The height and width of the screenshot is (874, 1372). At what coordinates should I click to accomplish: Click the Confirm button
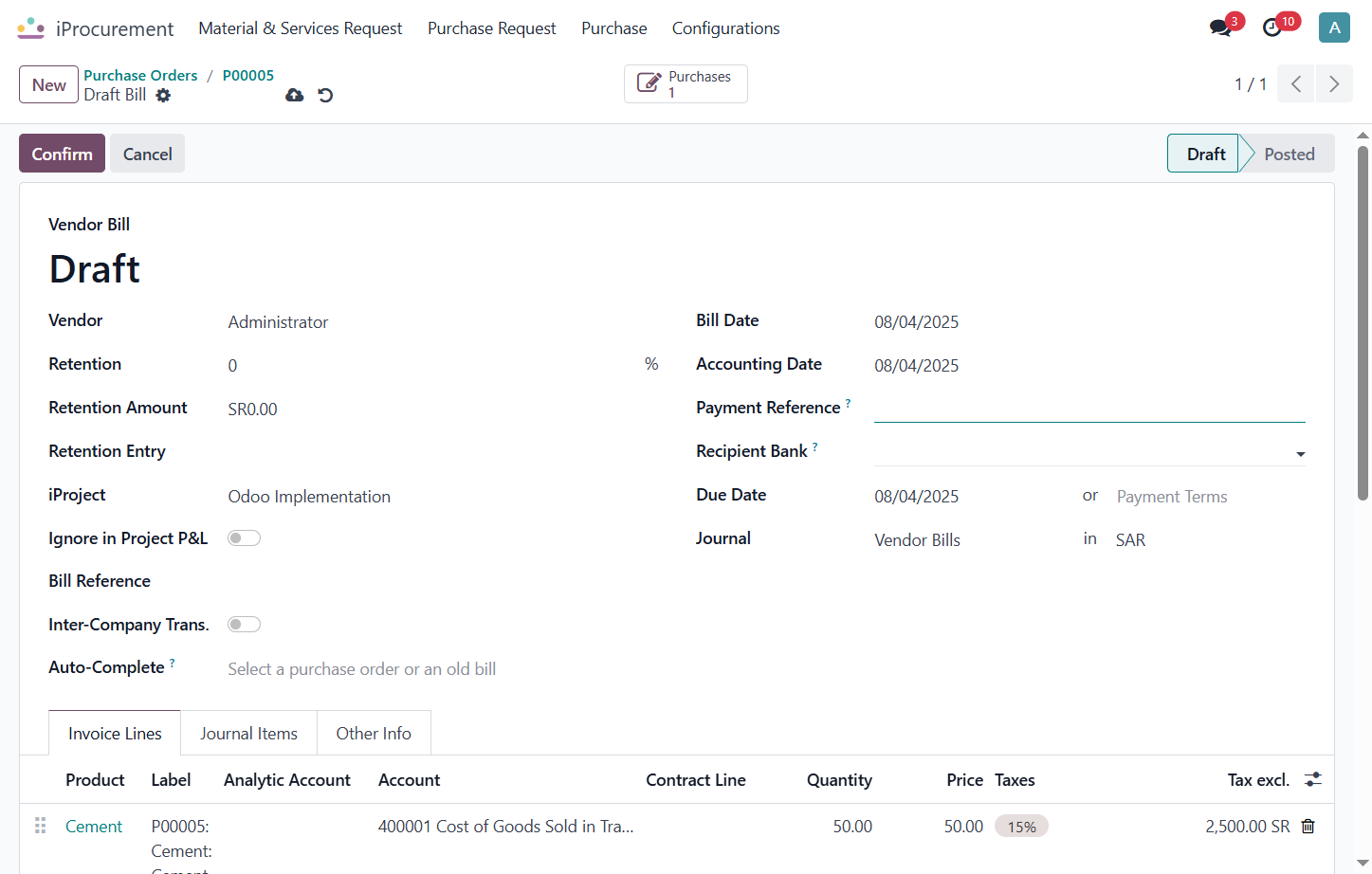(62, 154)
